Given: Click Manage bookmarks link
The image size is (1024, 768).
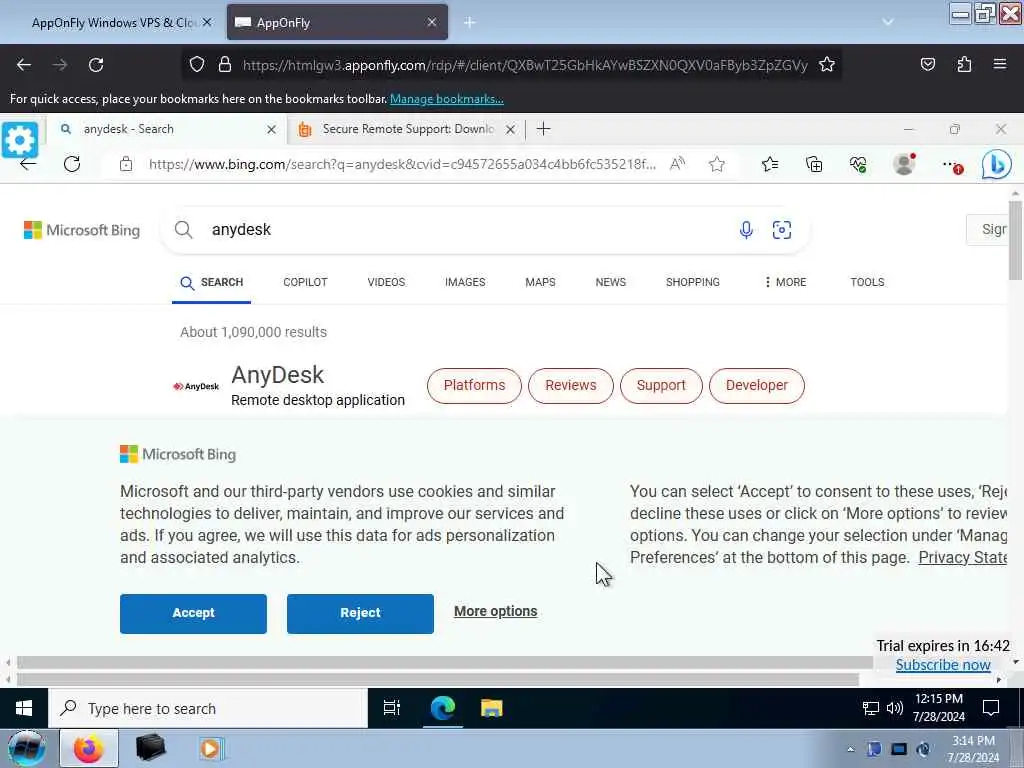Looking at the screenshot, I should coord(447,99).
